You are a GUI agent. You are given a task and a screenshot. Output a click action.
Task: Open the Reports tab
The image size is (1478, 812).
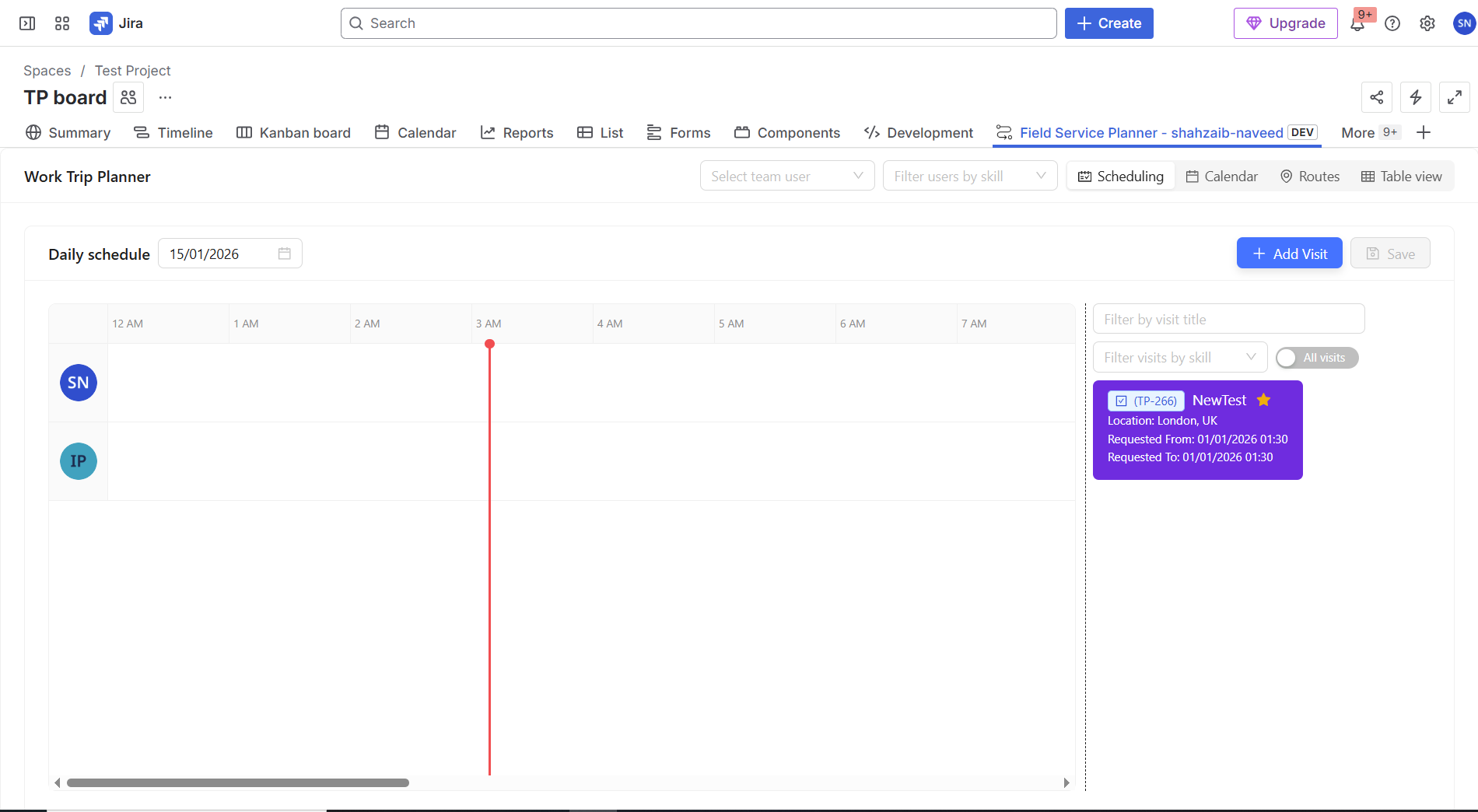pos(517,132)
